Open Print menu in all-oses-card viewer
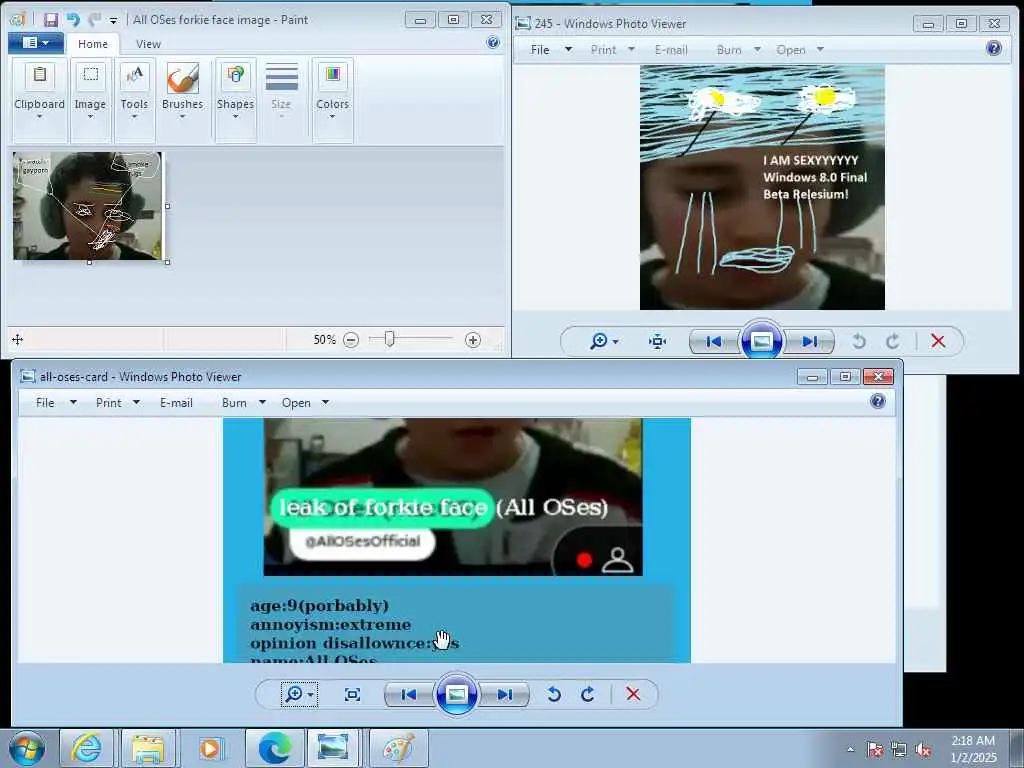 pos(118,403)
